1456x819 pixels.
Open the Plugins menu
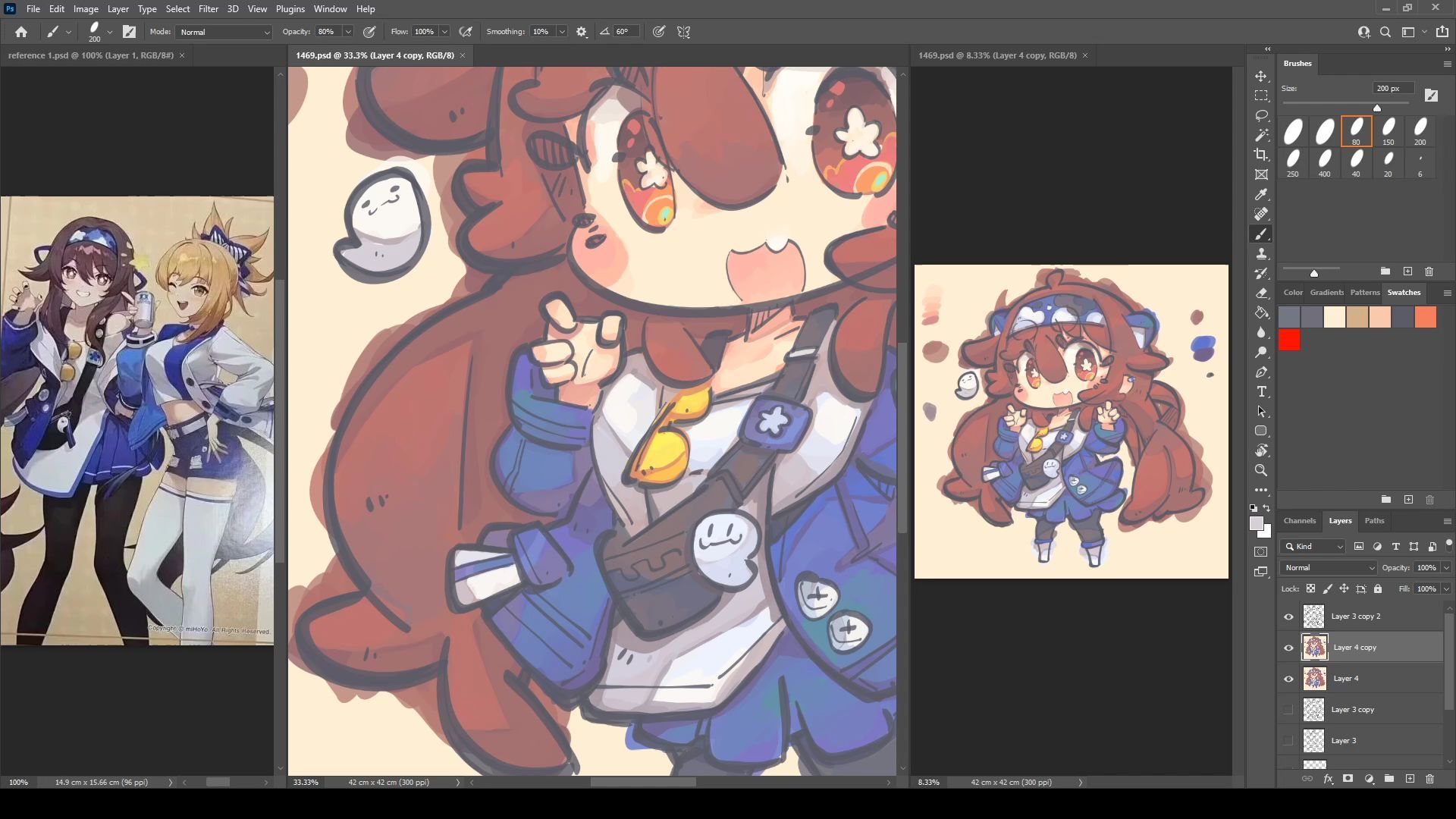click(290, 9)
